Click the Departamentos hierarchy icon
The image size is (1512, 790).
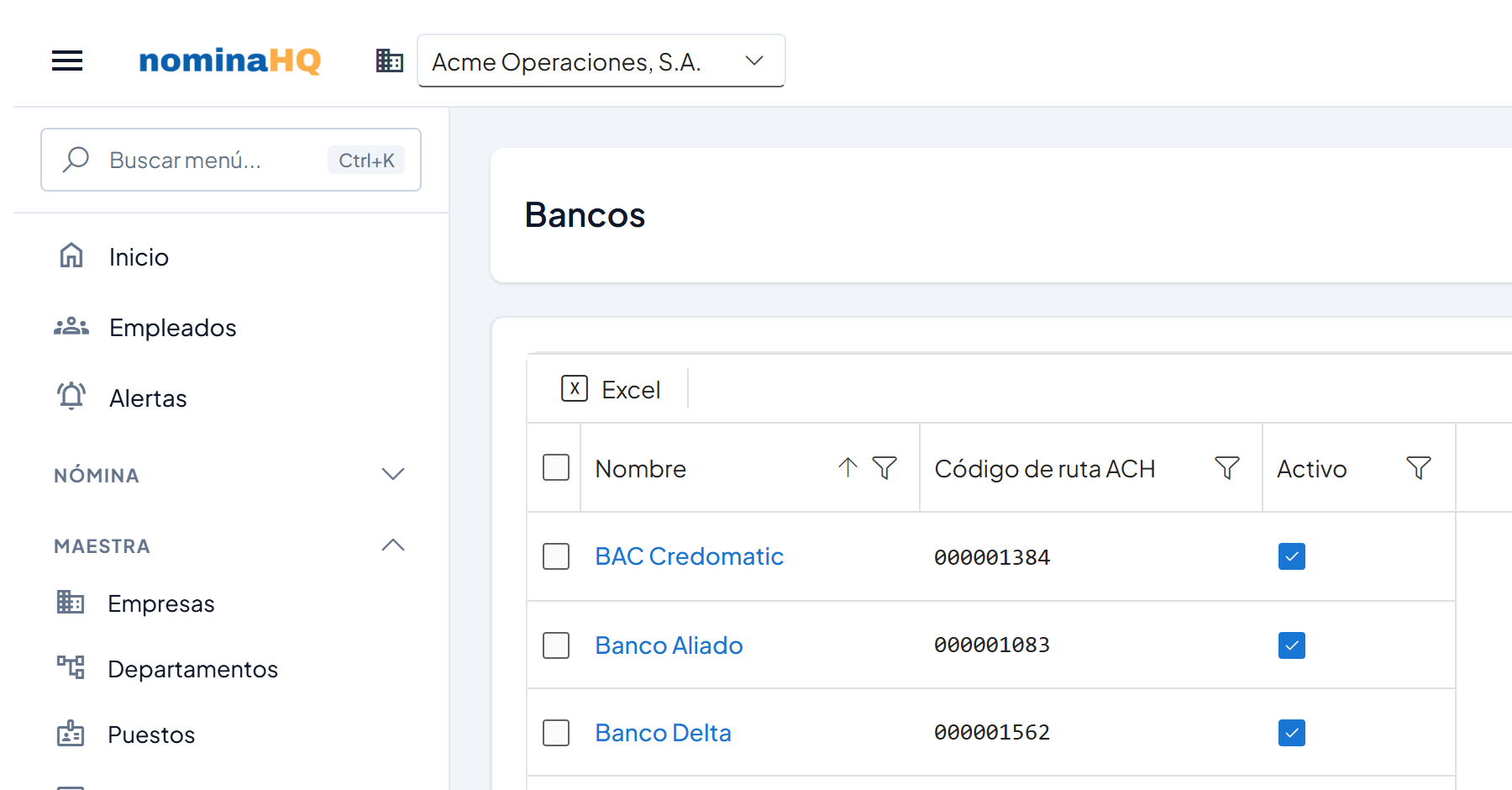click(71, 667)
